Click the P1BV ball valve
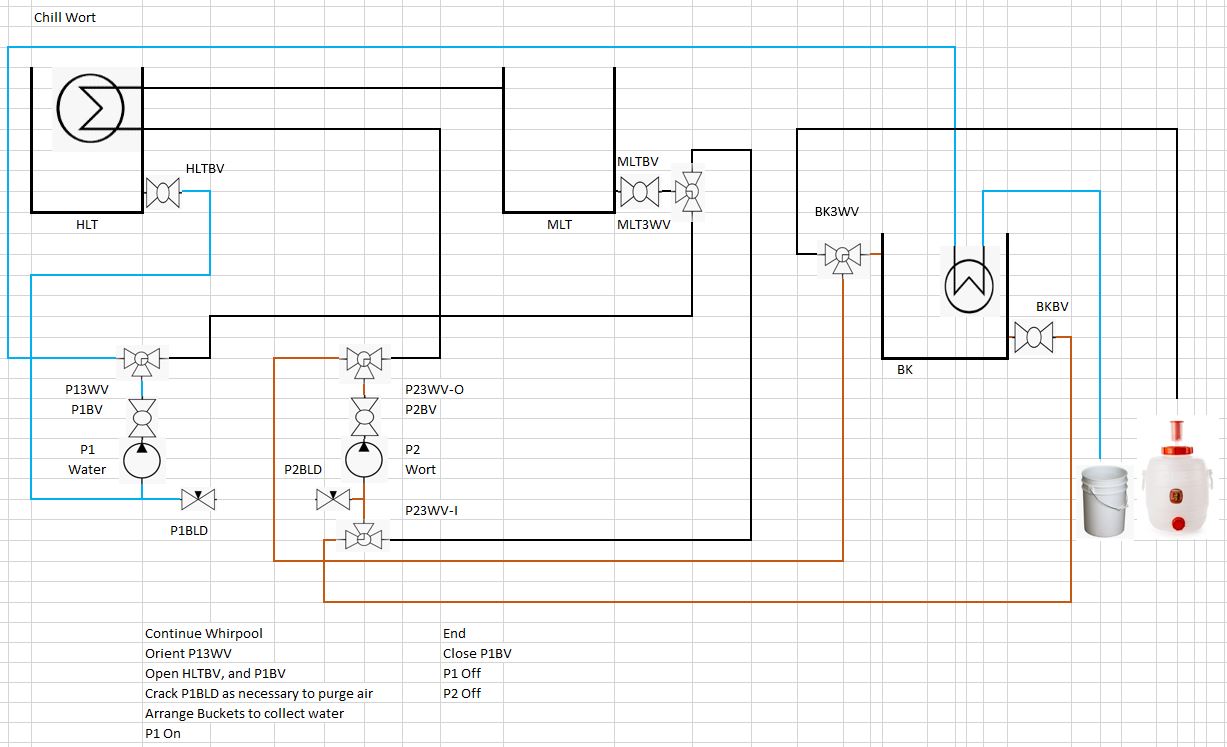The width and height of the screenshot is (1227, 747). pyautogui.click(x=141, y=411)
